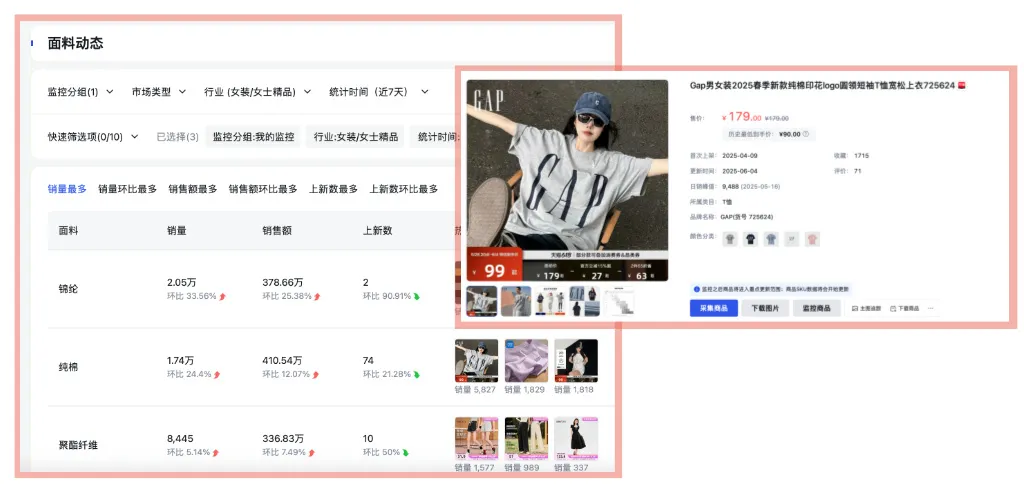Click the red up arrow beside 环比 24.4%
The height and width of the screenshot is (484, 1024).
[x=217, y=374]
